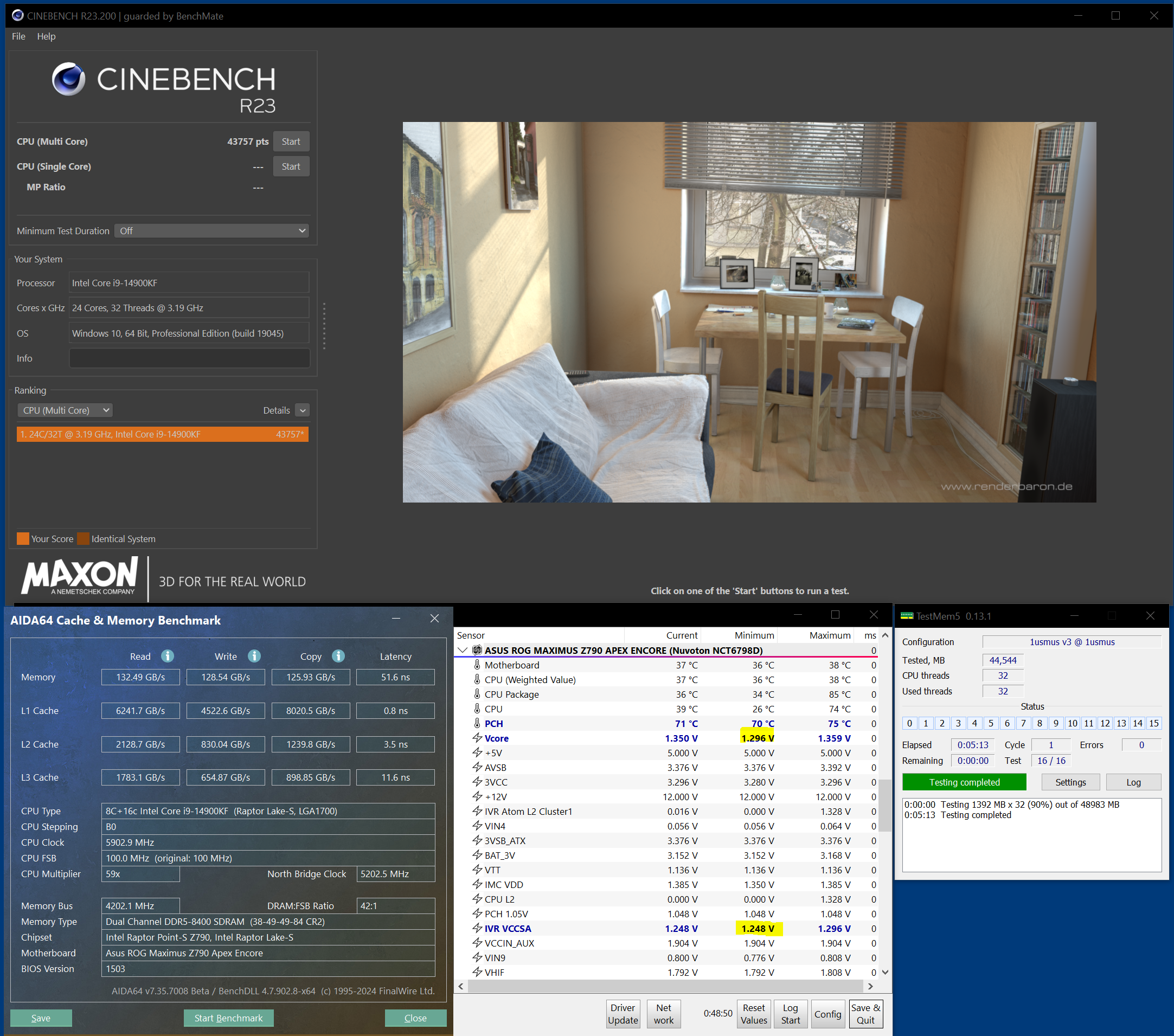The width and height of the screenshot is (1174, 1036).
Task: Open the Help menu
Action: click(x=46, y=36)
